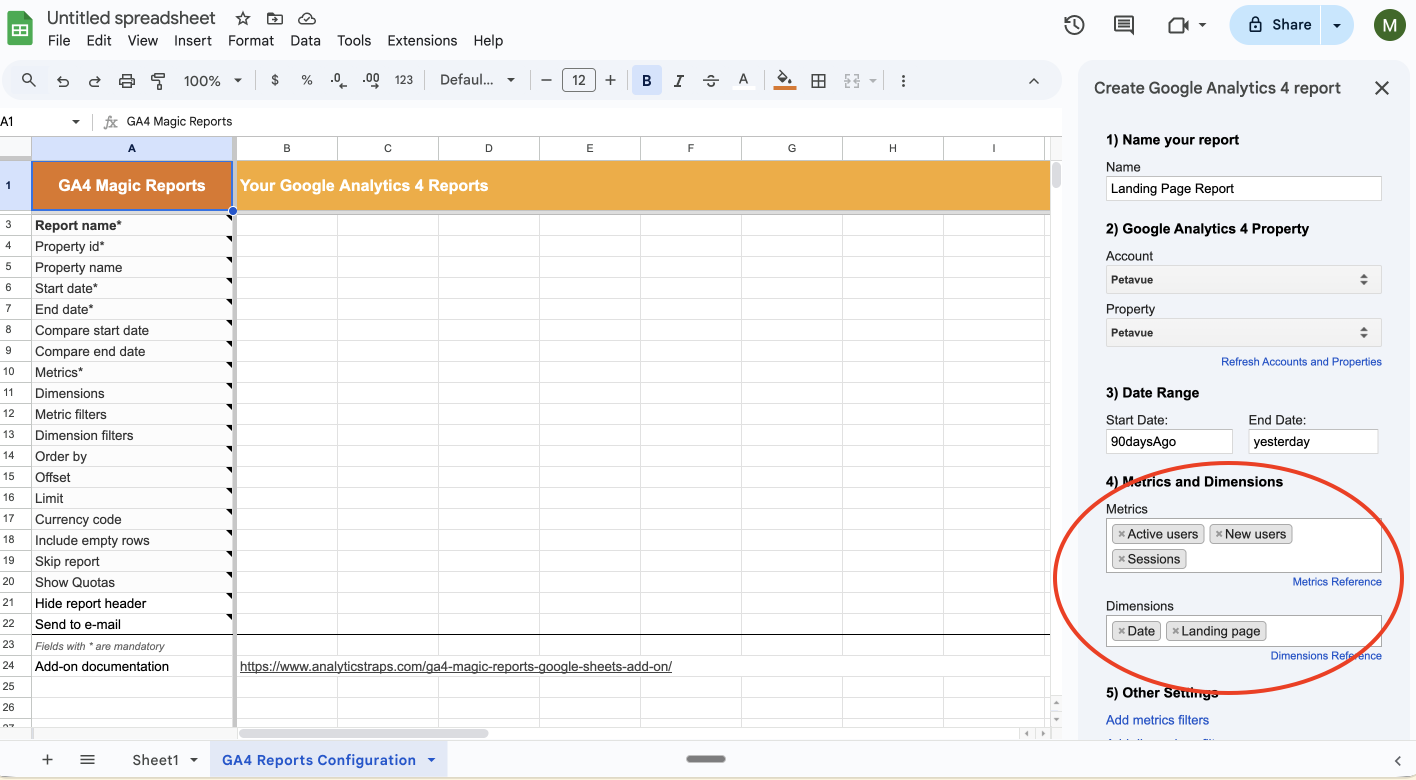The height and width of the screenshot is (780, 1416).
Task: Click the Start Date input field
Action: click(1169, 441)
